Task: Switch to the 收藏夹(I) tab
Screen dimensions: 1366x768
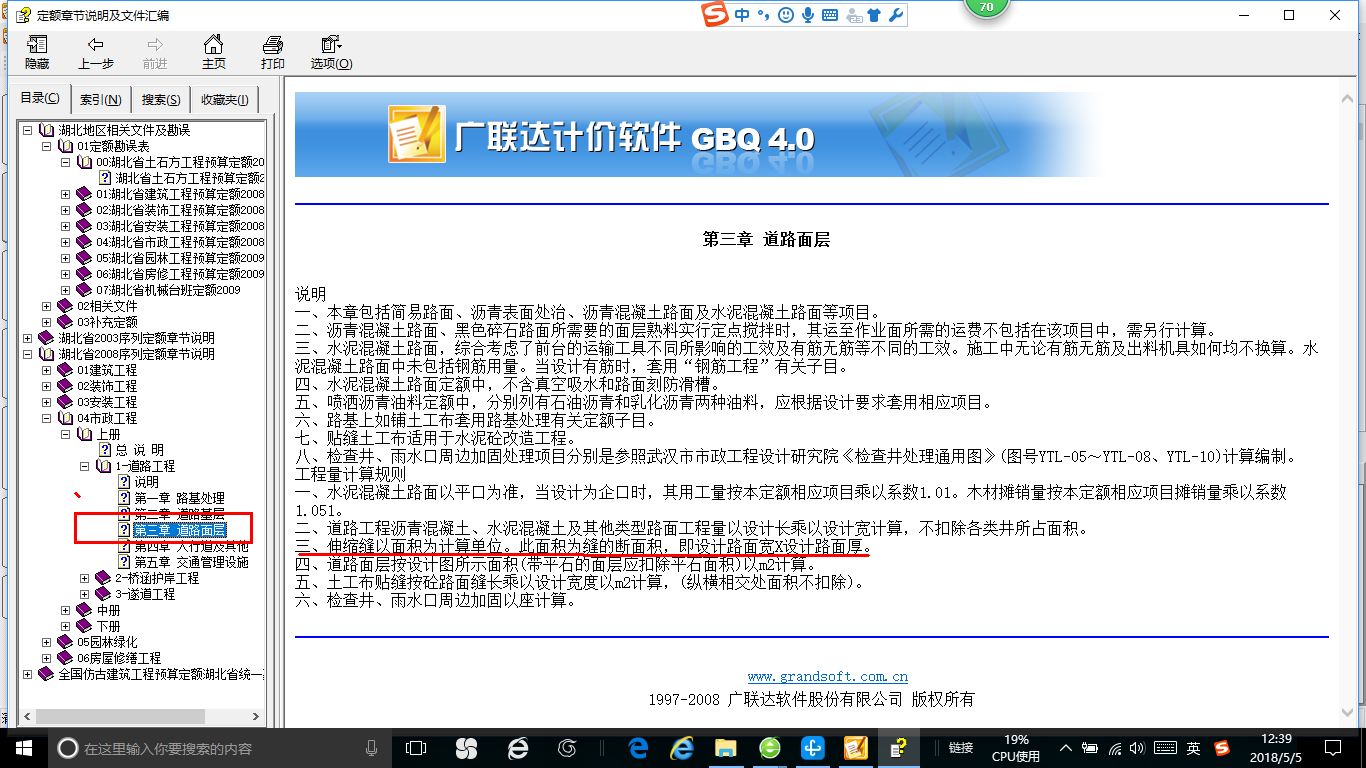Action: (225, 99)
